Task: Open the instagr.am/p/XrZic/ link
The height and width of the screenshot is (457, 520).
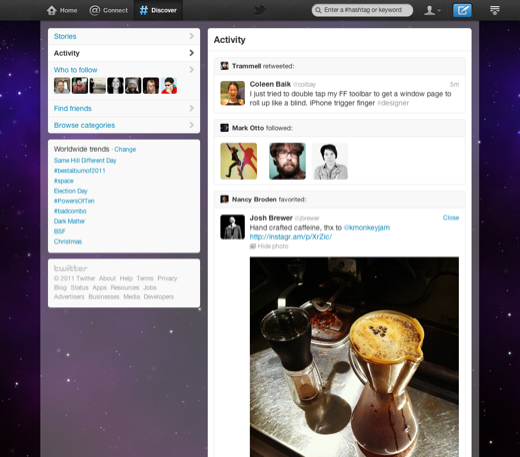Action: (x=291, y=237)
